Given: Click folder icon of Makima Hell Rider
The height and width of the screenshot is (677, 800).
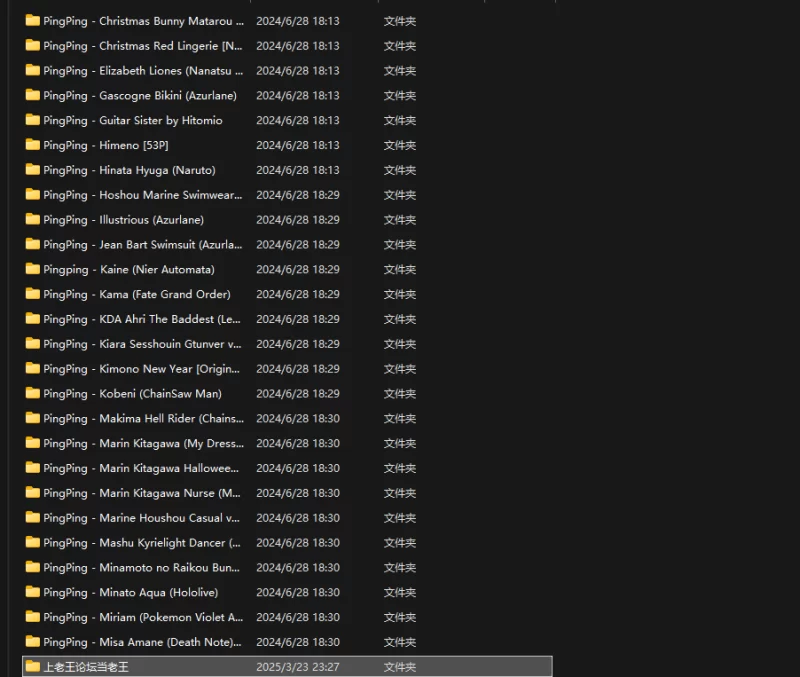Looking at the screenshot, I should pyautogui.click(x=33, y=418).
